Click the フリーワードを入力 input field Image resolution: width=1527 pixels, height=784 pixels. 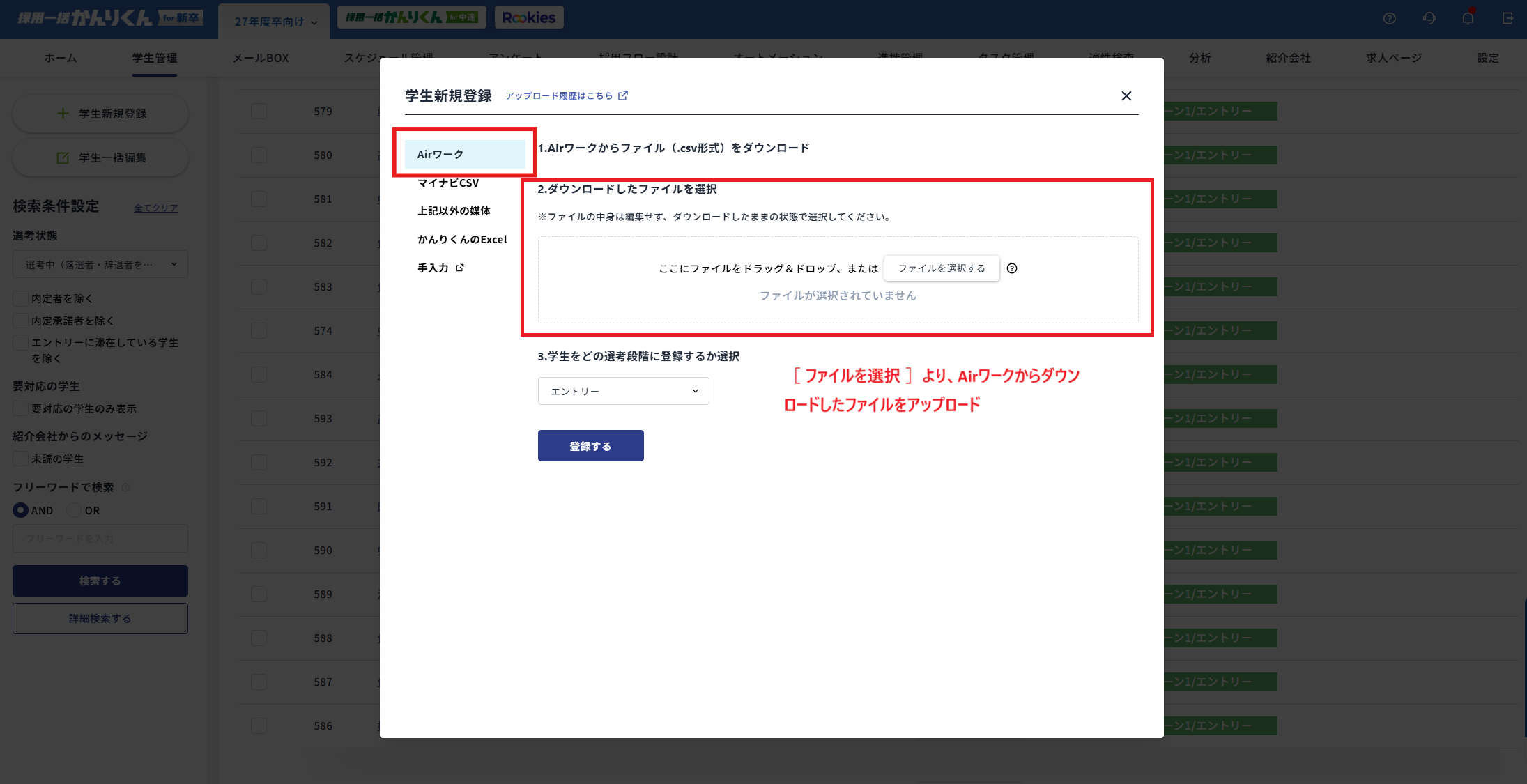100,538
